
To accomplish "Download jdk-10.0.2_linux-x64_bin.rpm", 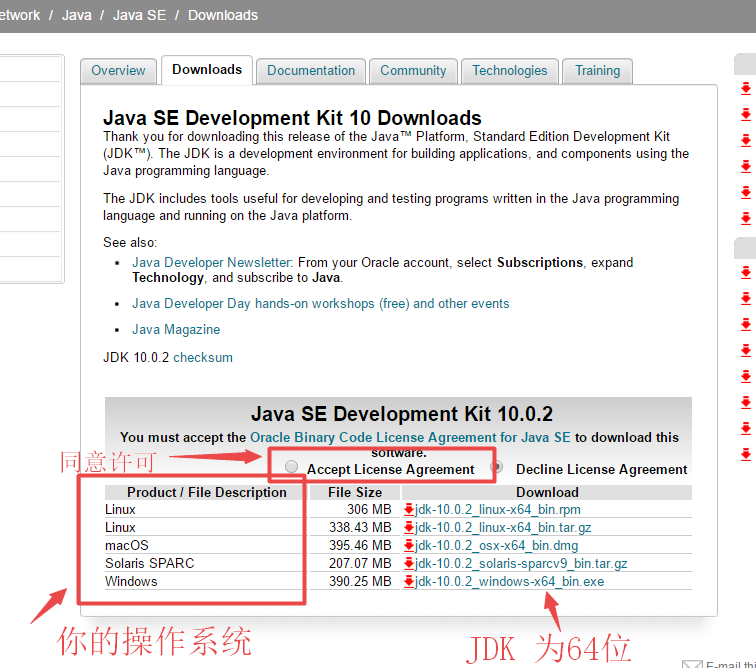I will [x=498, y=509].
